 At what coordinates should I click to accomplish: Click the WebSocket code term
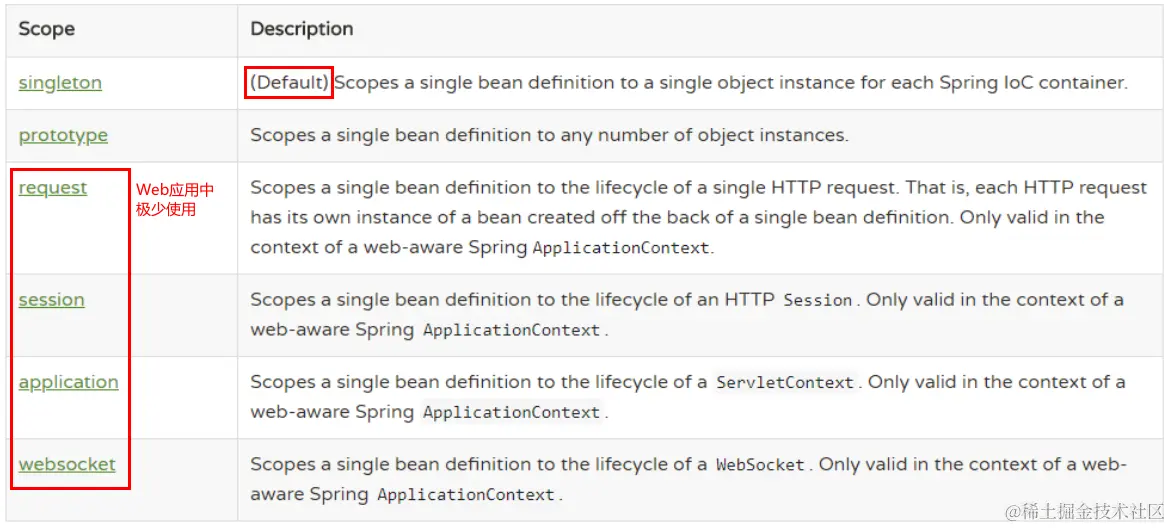(x=760, y=464)
